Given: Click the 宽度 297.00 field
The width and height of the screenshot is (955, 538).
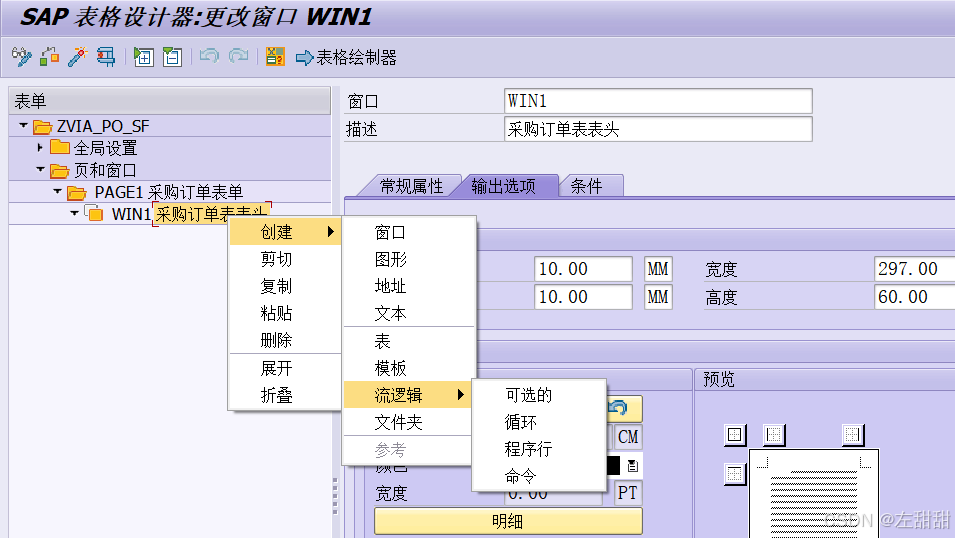Looking at the screenshot, I should 914,269.
